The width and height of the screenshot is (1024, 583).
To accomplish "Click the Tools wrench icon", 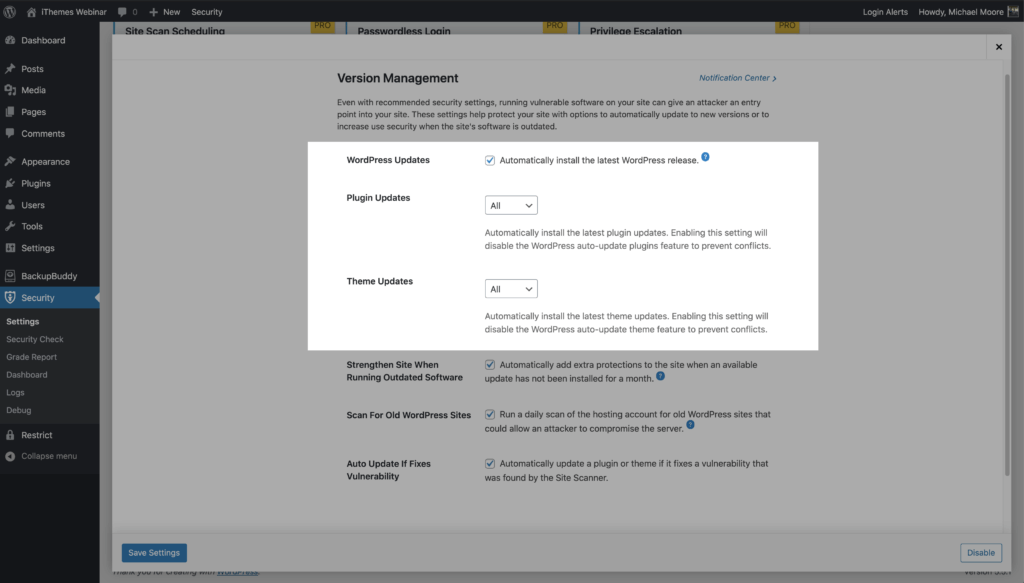I will (10, 226).
